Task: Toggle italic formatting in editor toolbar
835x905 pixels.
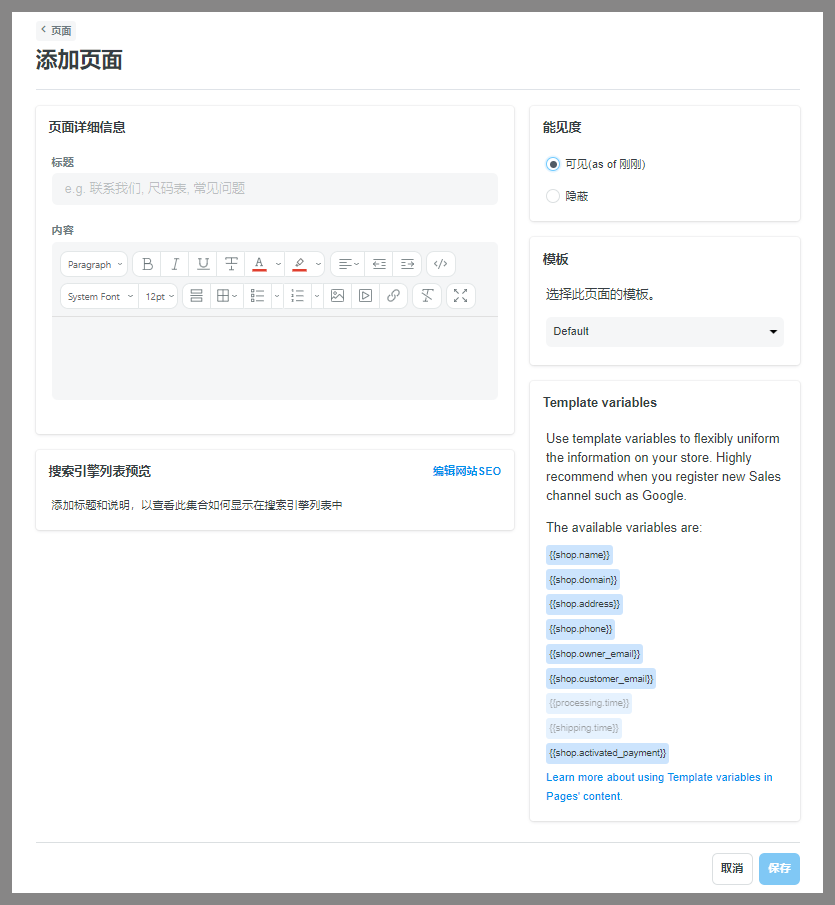Action: (x=175, y=264)
